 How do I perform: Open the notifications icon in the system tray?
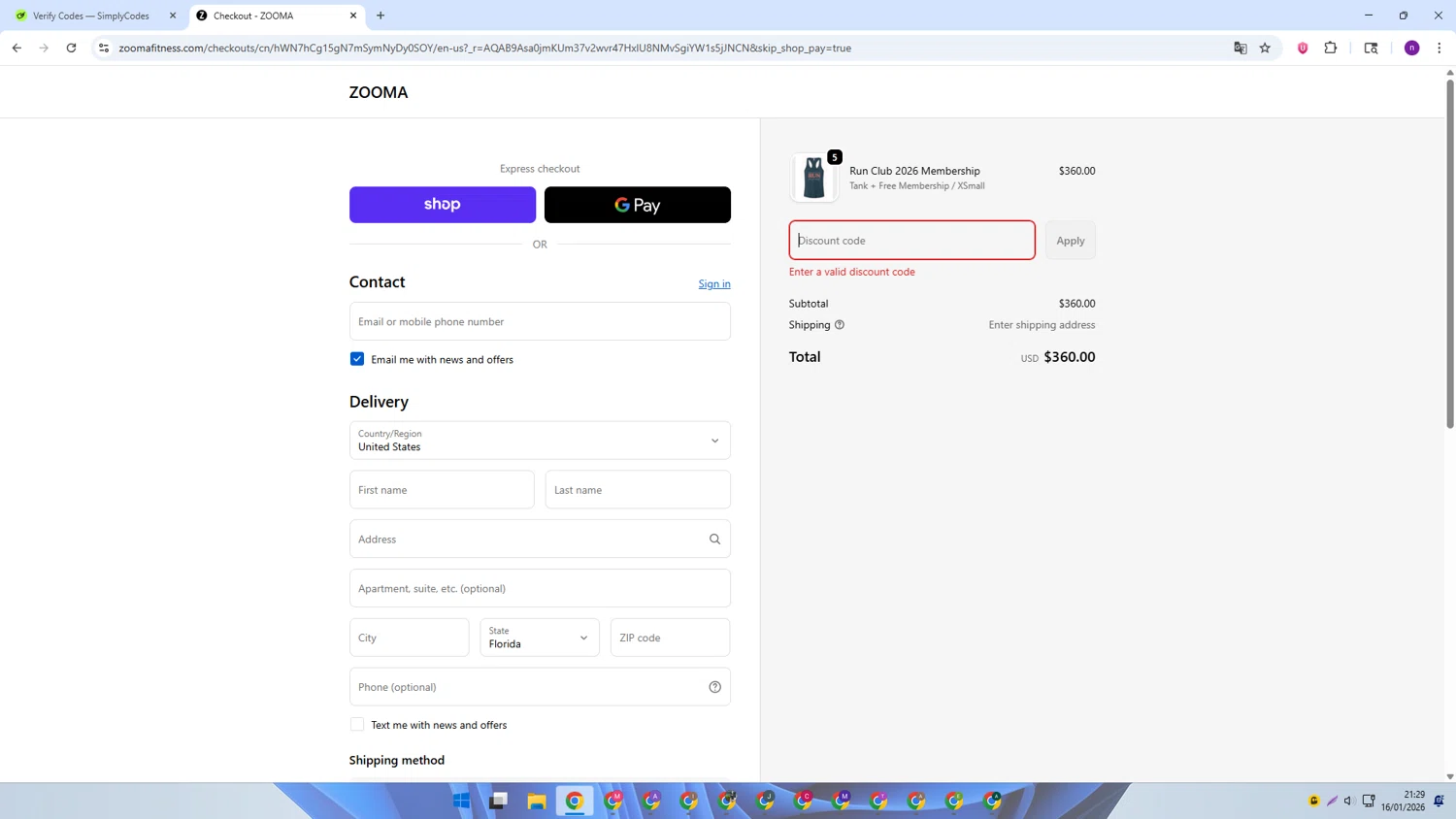click(x=1439, y=801)
